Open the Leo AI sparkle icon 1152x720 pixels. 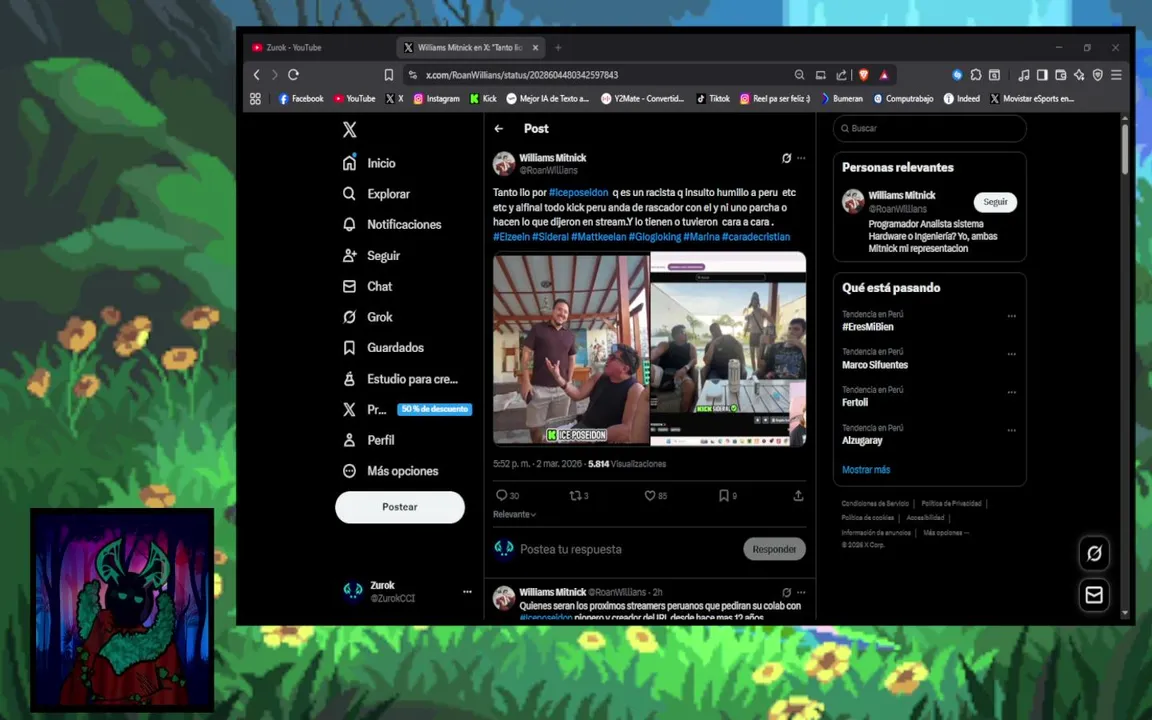1079,75
